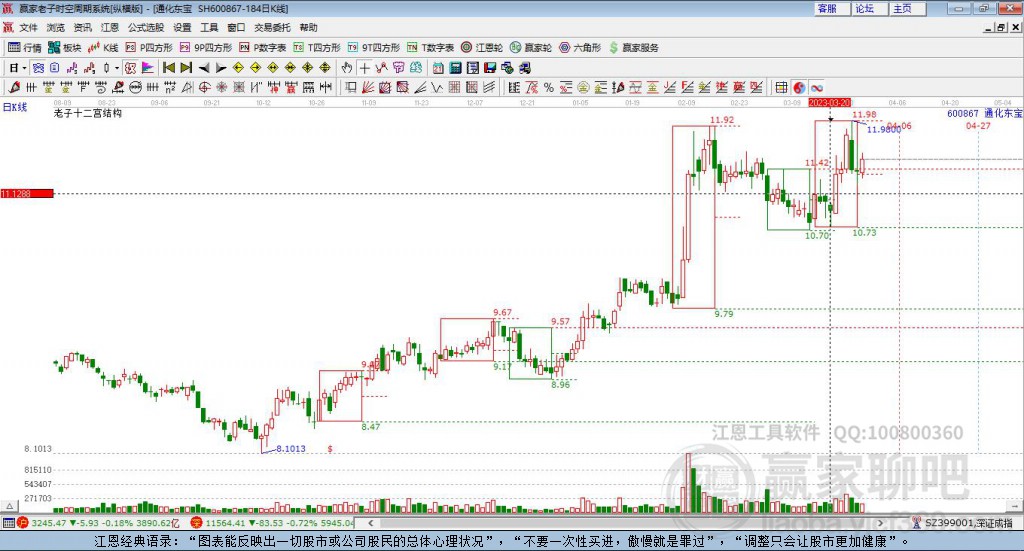This screenshot has width=1024, height=551.
Task: Click the up triangle at volume pane corner
Action: [9, 506]
